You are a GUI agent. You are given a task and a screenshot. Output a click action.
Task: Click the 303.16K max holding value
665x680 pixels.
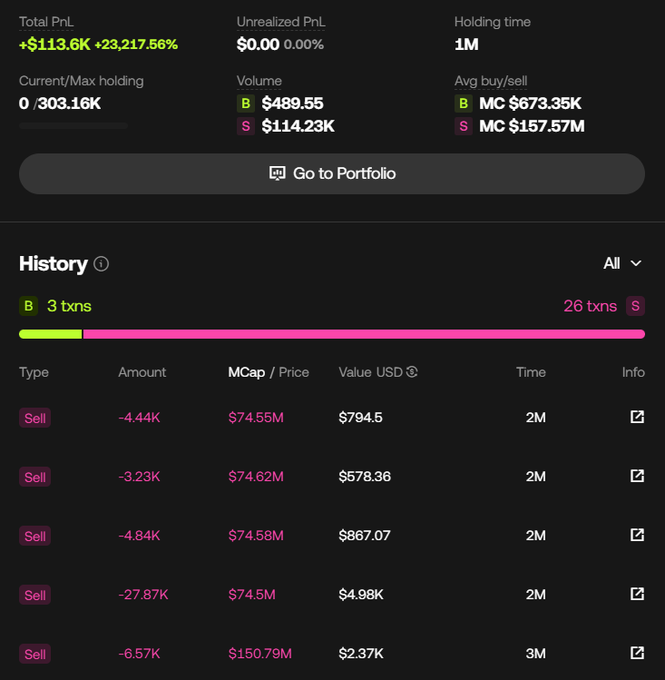pyautogui.click(x=69, y=103)
